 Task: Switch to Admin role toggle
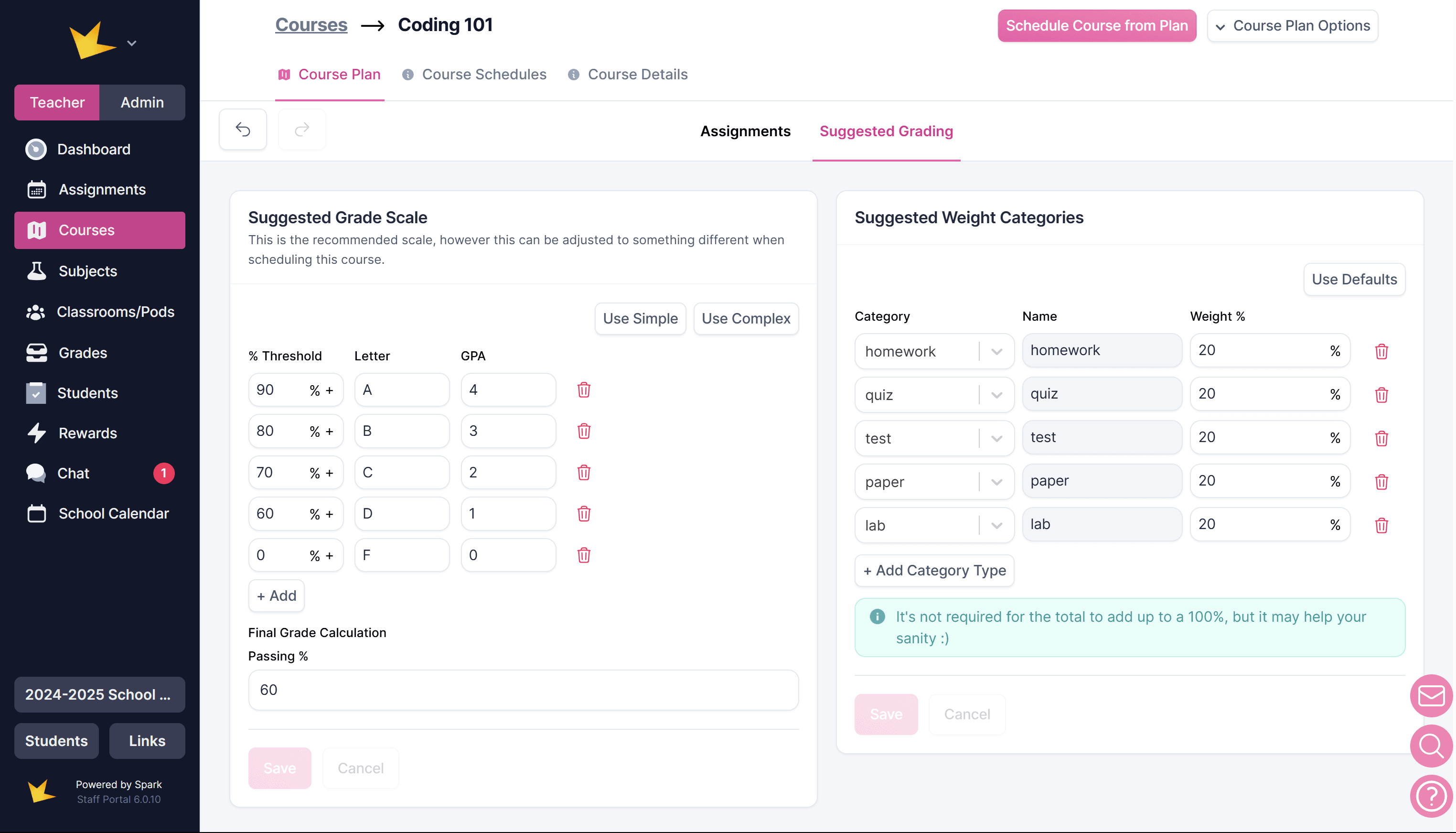142,102
